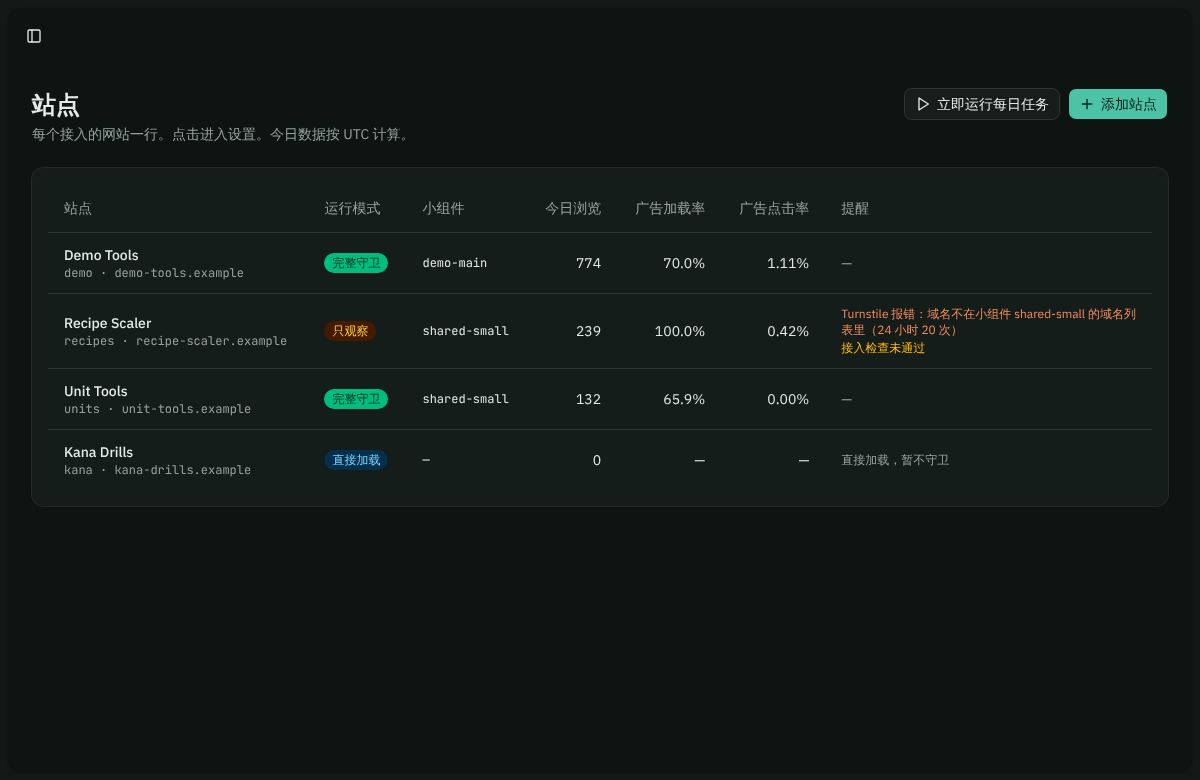Click the 1.11% ad click rate
Image resolution: width=1200 pixels, height=780 pixels.
click(788, 263)
